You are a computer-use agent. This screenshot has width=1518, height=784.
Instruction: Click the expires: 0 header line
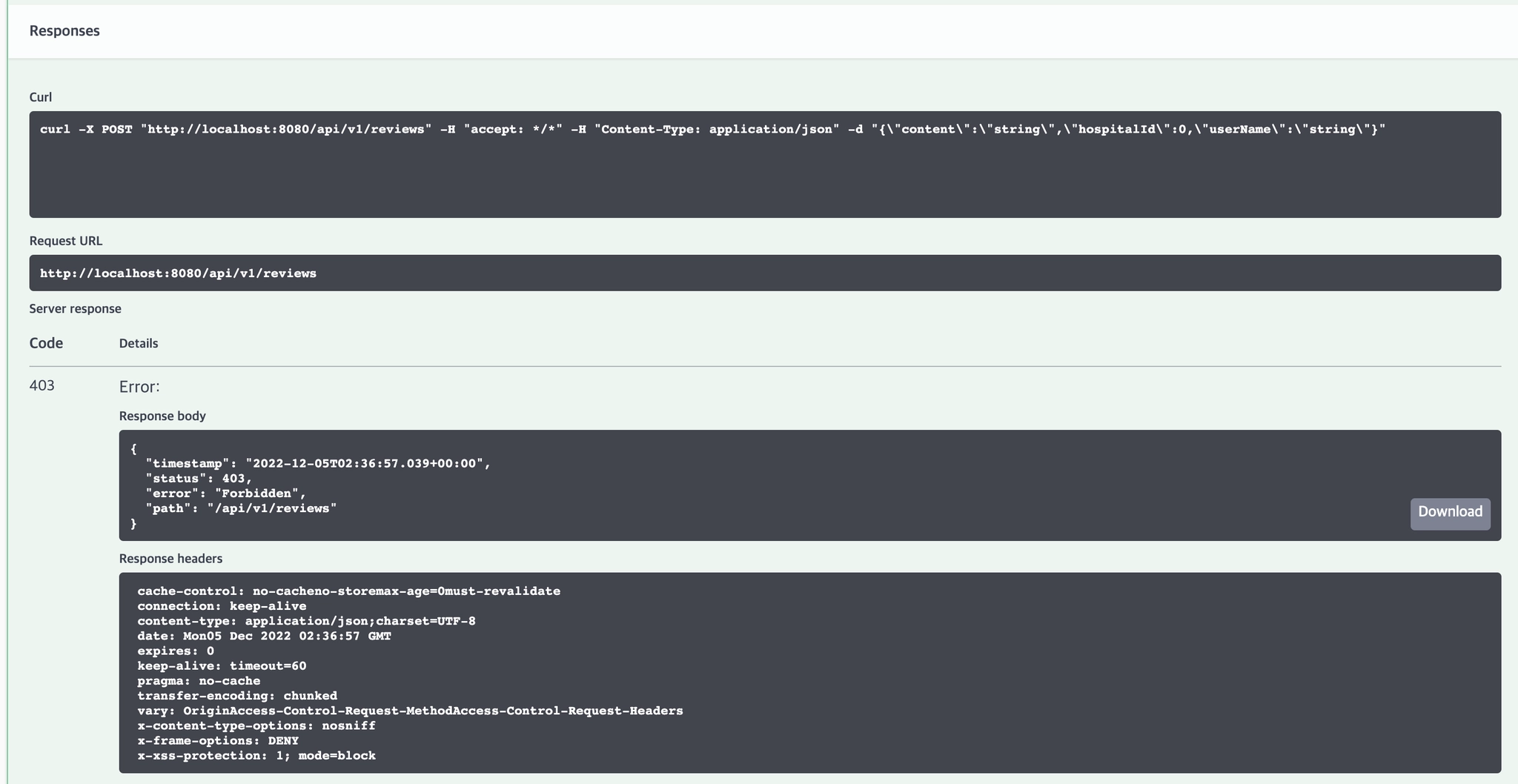click(176, 651)
